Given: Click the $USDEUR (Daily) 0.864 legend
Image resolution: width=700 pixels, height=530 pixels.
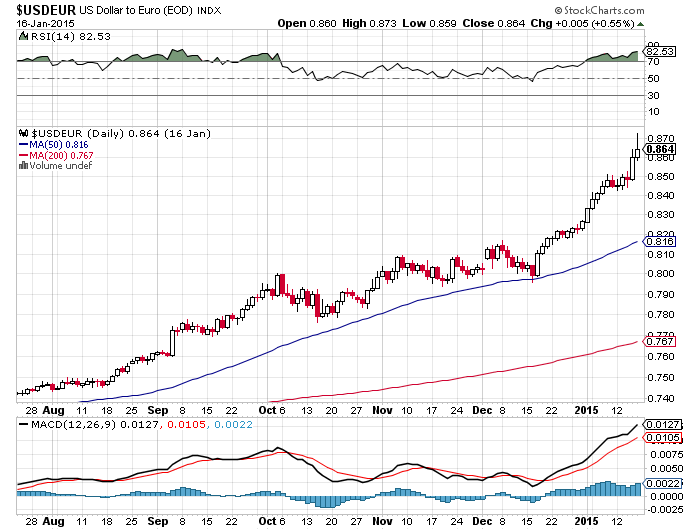Looking at the screenshot, I should [x=121, y=134].
